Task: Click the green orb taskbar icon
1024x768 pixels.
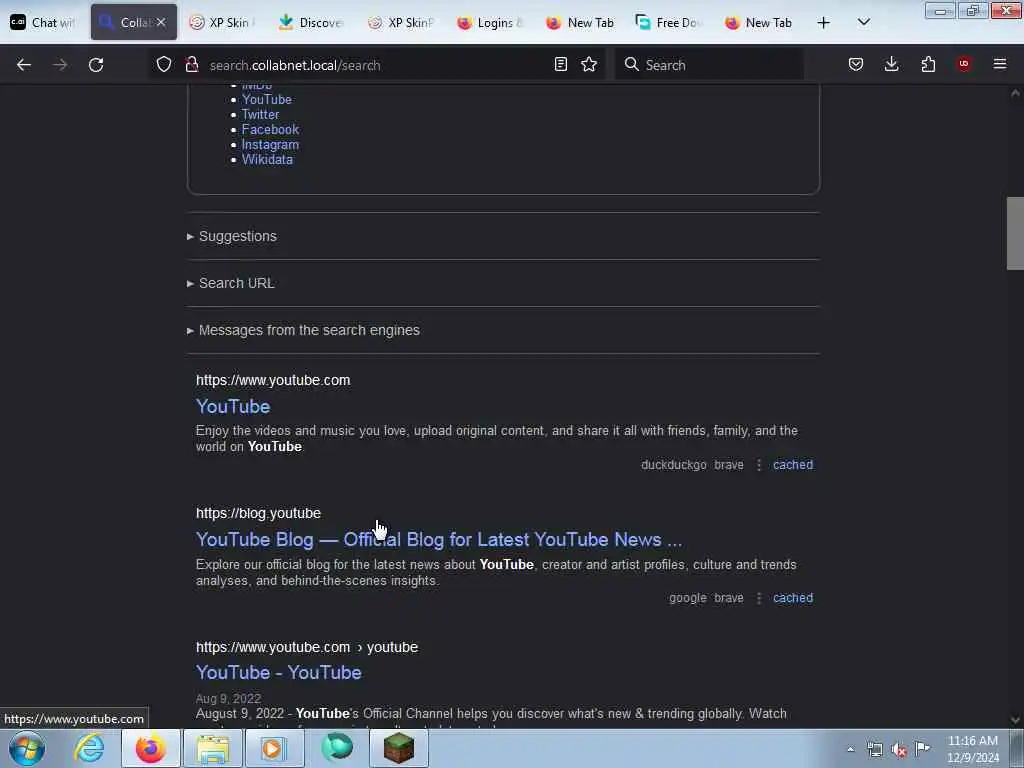Action: [336, 748]
